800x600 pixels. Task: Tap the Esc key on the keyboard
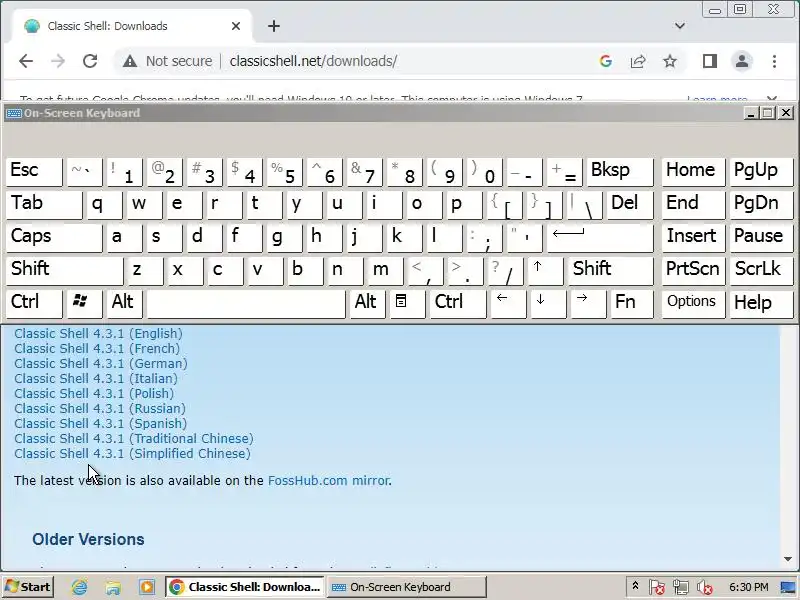pyautogui.click(x=34, y=172)
